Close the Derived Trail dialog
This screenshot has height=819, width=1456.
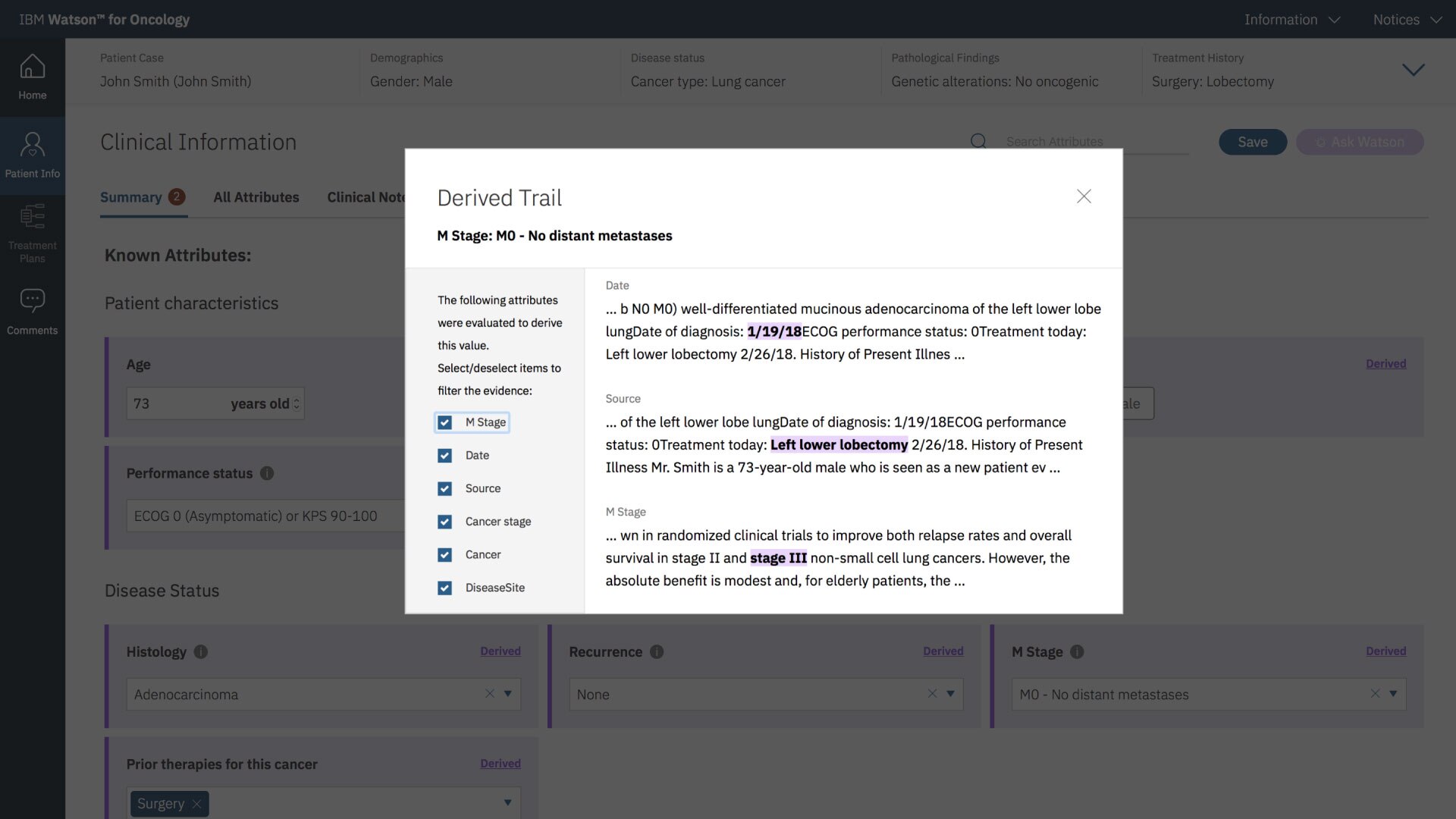pos(1084,196)
